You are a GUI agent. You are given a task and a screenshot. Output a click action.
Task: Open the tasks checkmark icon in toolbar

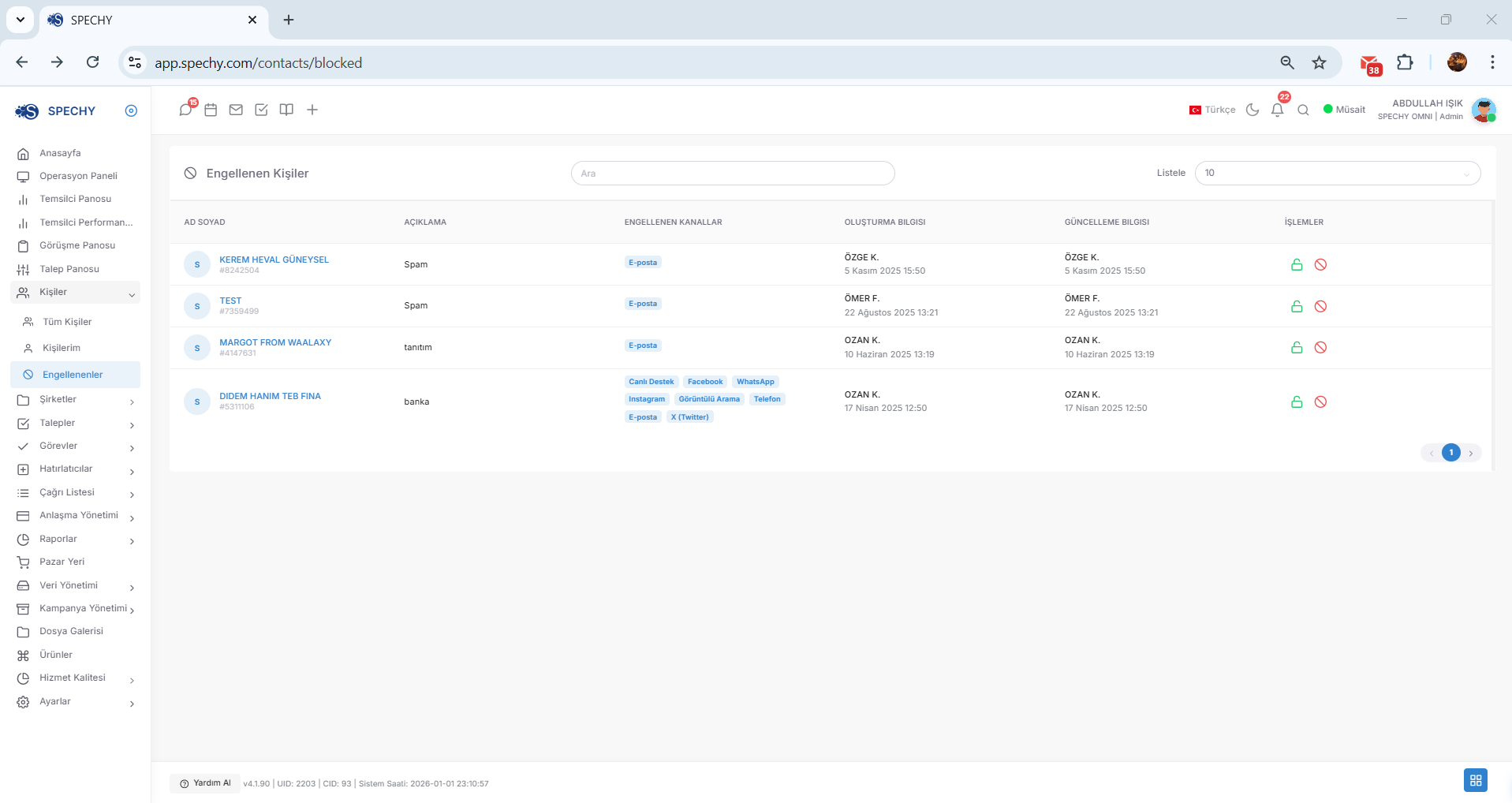pyautogui.click(x=261, y=110)
